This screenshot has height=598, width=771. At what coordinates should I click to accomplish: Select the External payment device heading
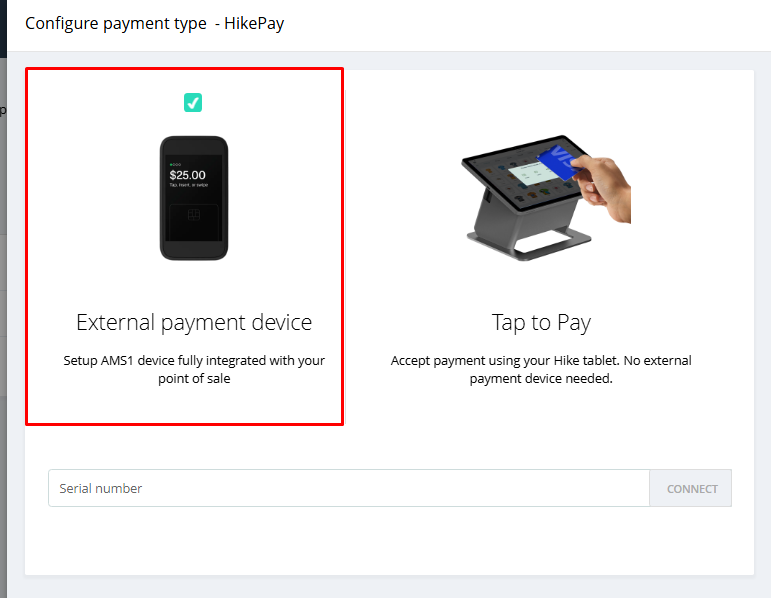194,323
